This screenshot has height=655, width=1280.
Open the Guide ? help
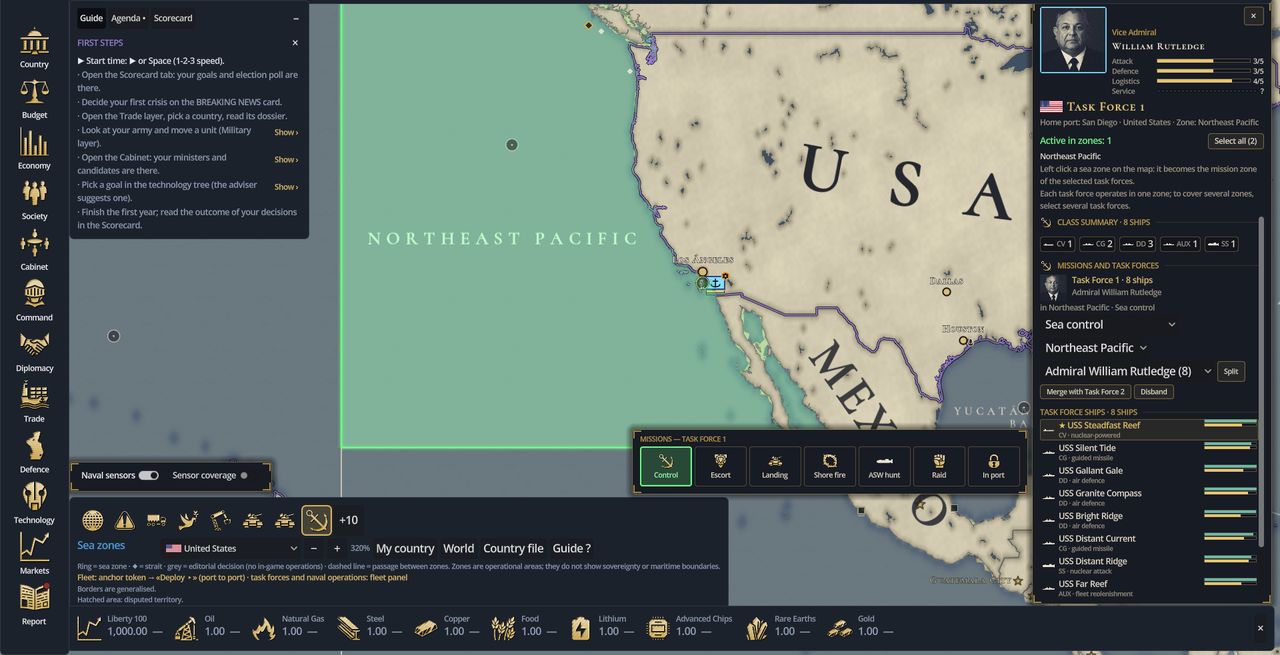pos(572,548)
